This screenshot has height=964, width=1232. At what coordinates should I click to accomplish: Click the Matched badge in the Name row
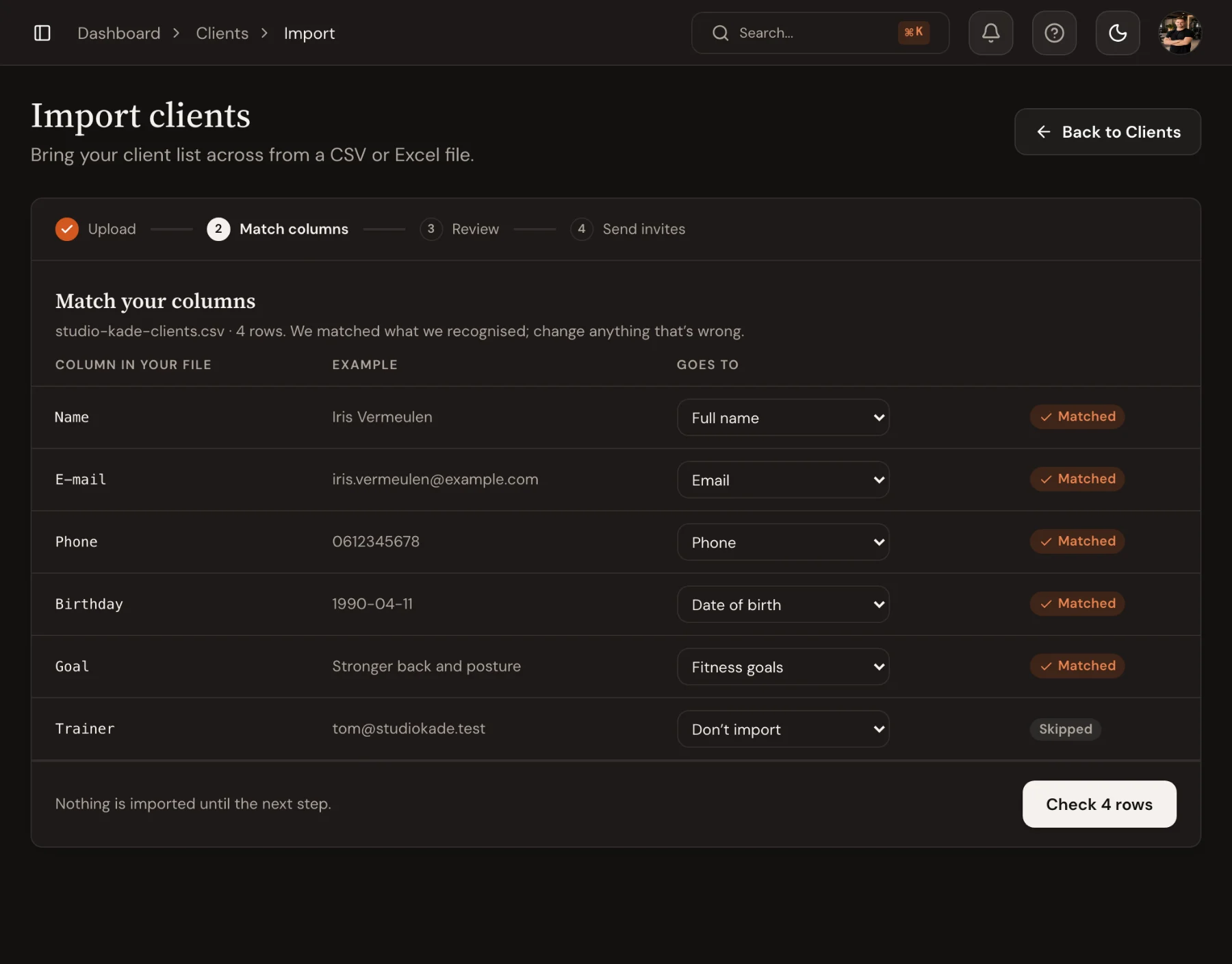pos(1077,417)
